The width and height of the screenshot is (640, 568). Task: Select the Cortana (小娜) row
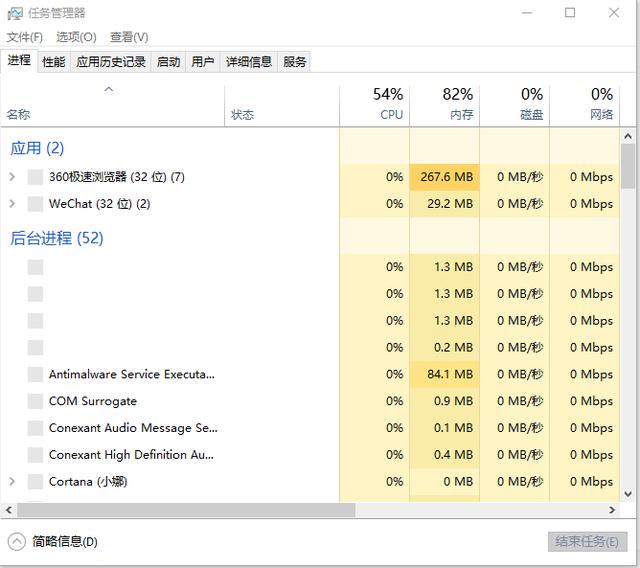[310, 481]
